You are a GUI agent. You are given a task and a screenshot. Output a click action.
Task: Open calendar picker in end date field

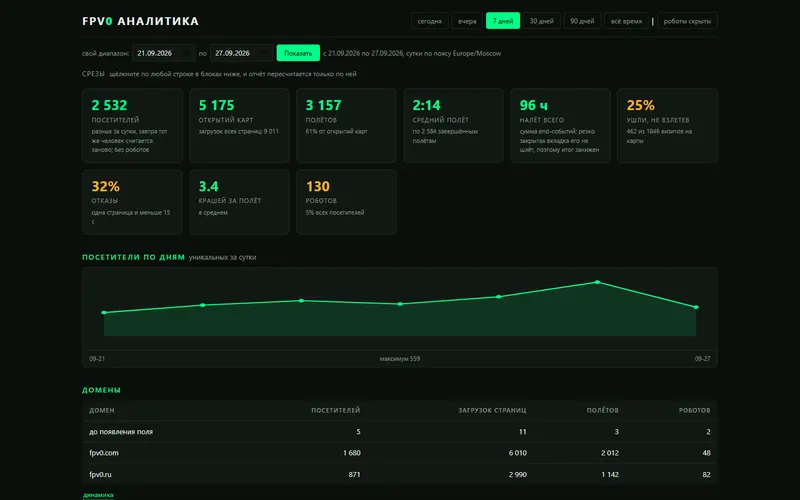point(264,53)
